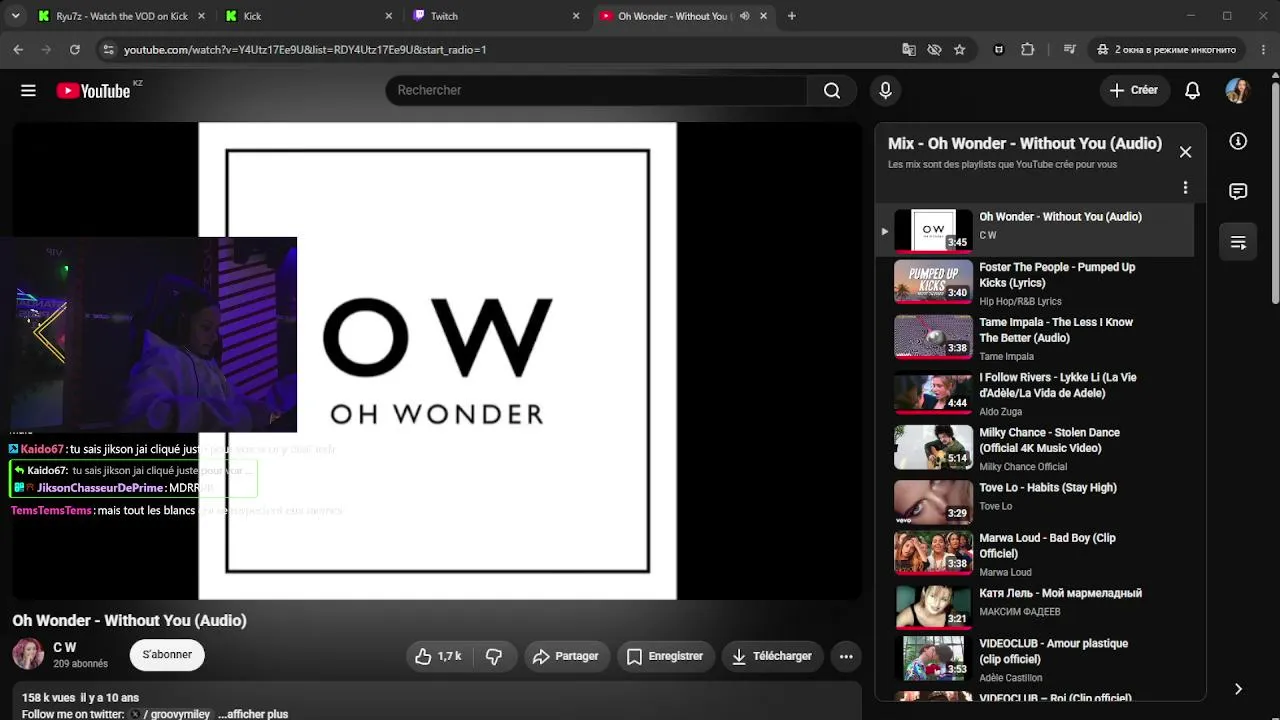Subscribe with the S'abonner button

point(167,655)
